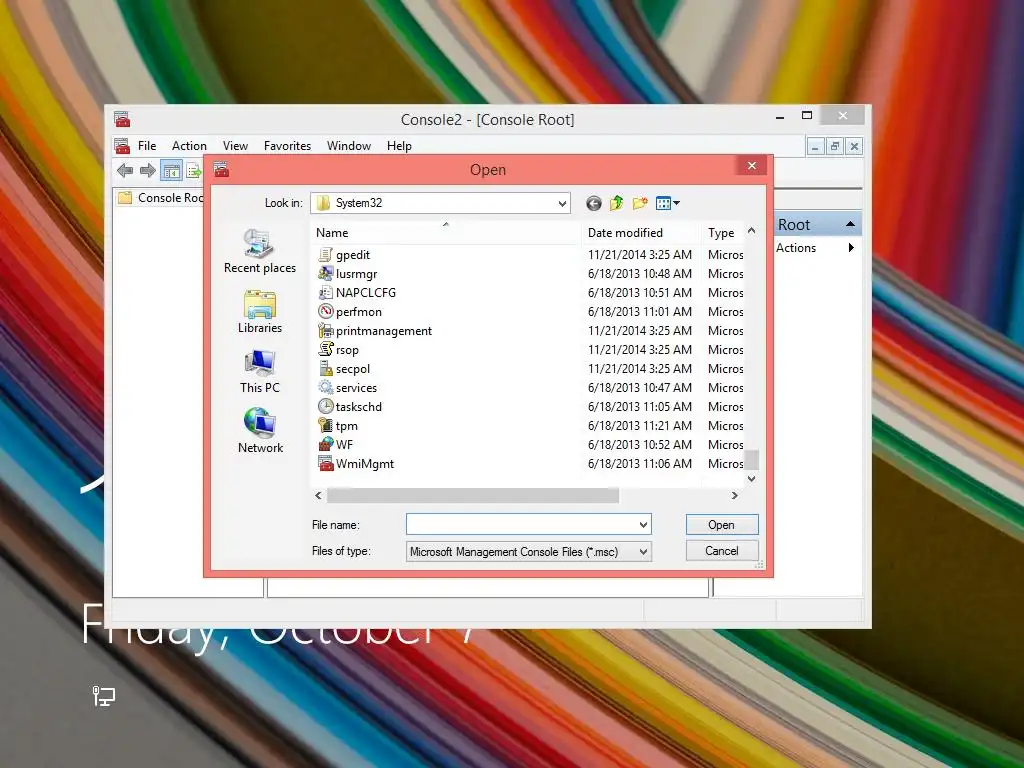
Task: Go to Recent places in sidebar
Action: pos(260,251)
